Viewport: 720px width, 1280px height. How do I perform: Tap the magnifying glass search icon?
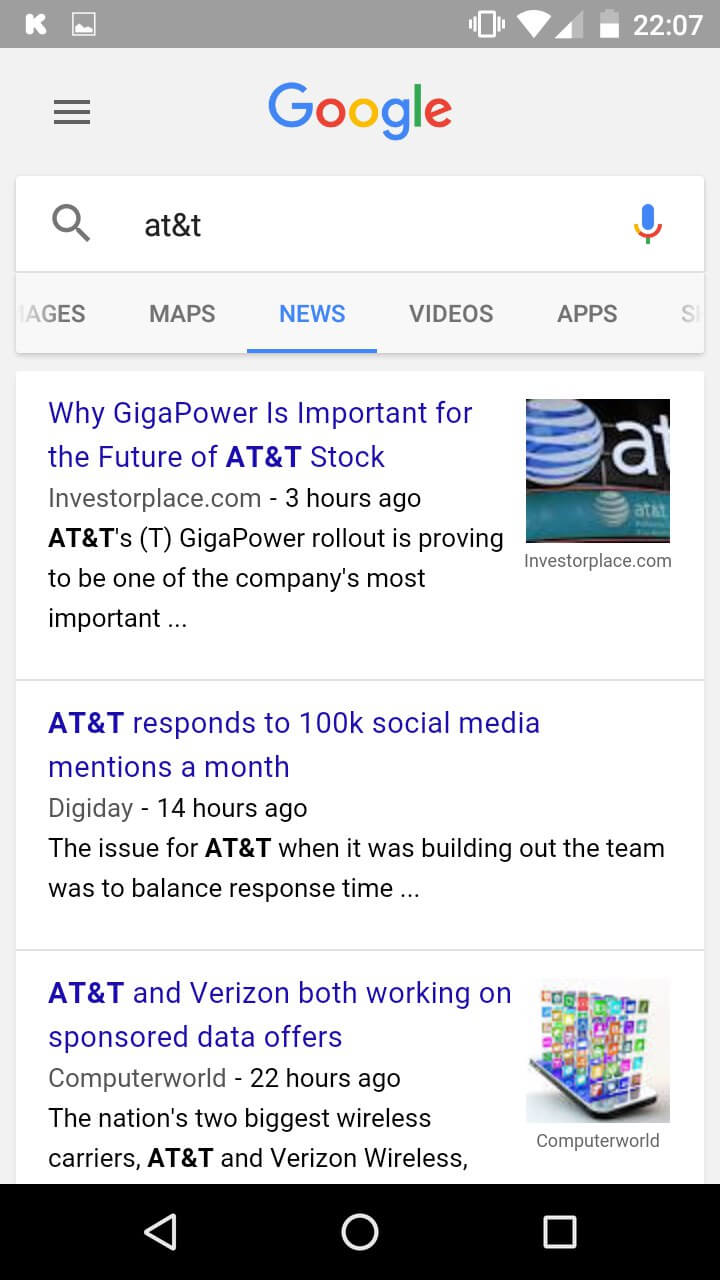[71, 223]
